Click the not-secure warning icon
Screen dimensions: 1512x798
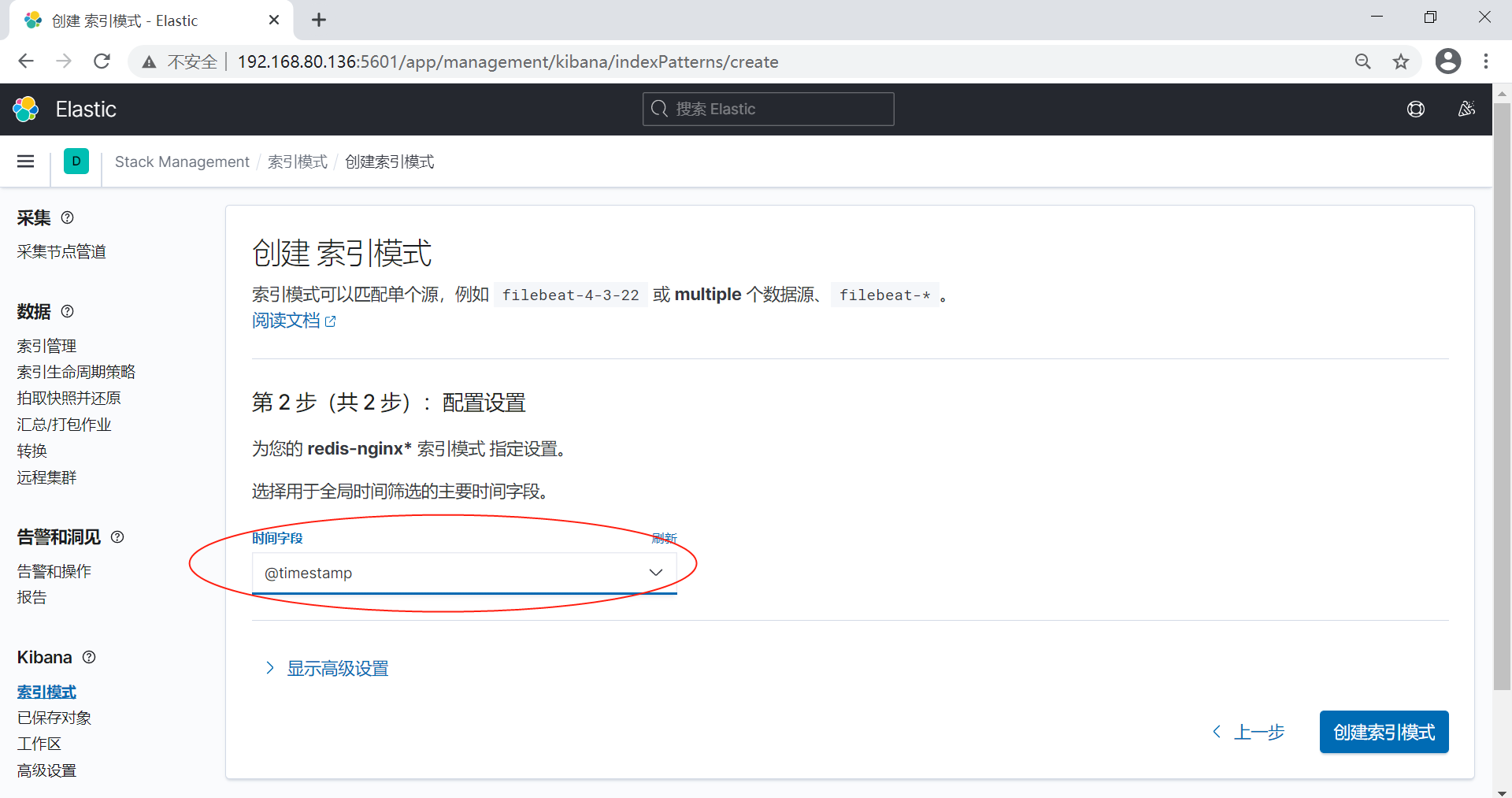click(x=149, y=61)
